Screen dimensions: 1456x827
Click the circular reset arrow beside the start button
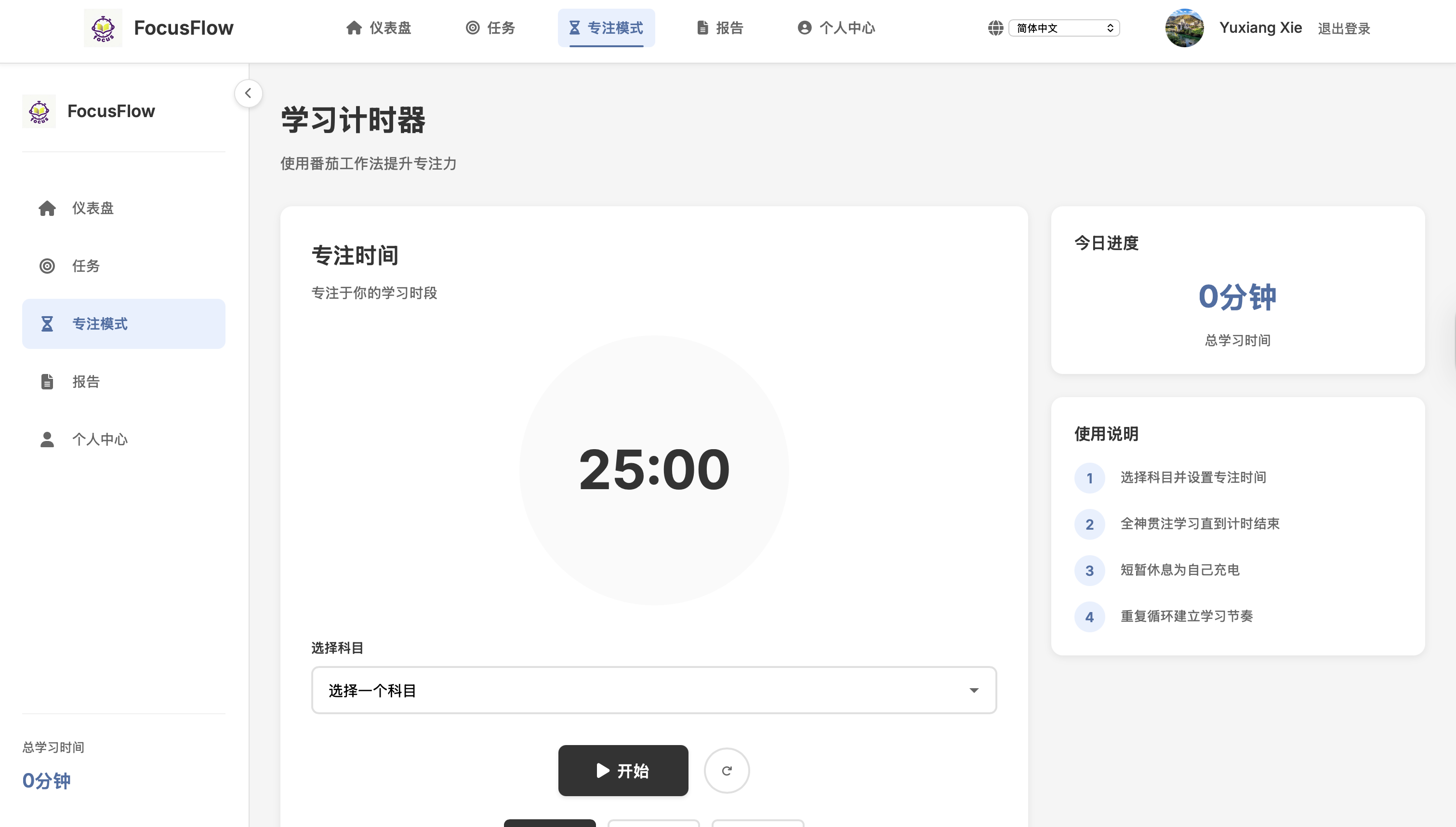pos(727,770)
